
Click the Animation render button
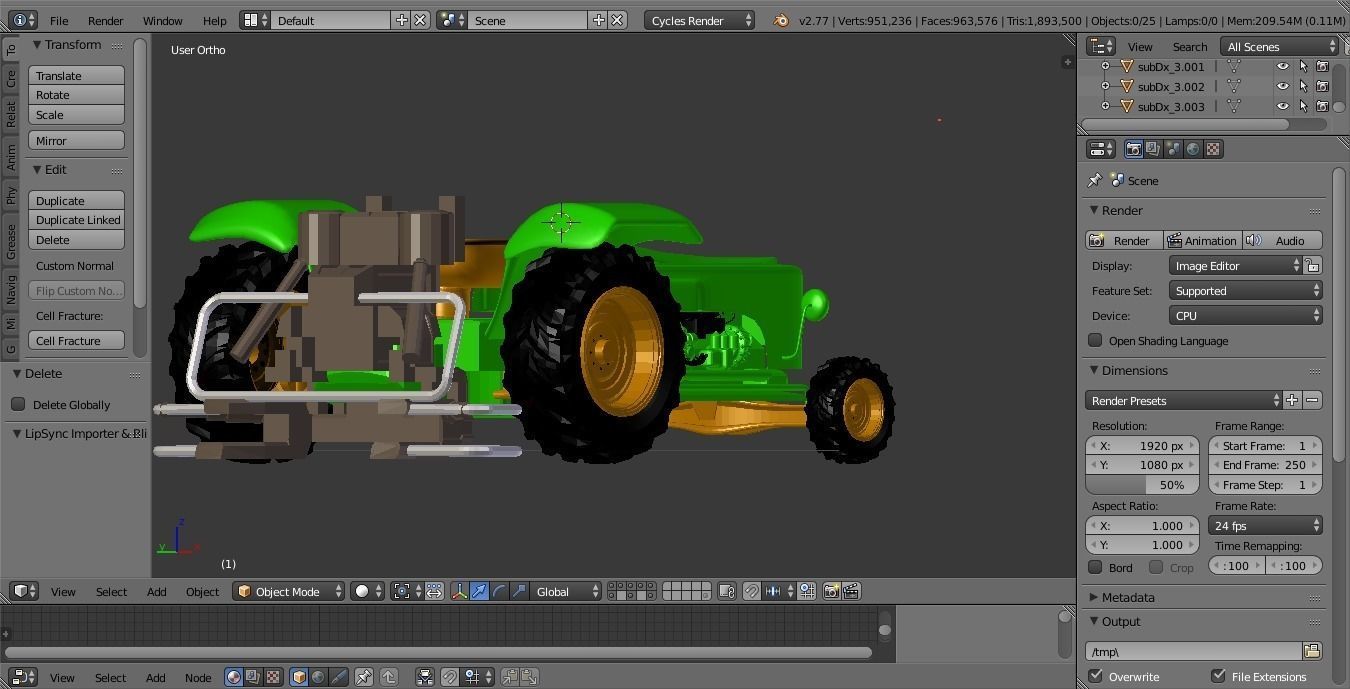(1203, 240)
